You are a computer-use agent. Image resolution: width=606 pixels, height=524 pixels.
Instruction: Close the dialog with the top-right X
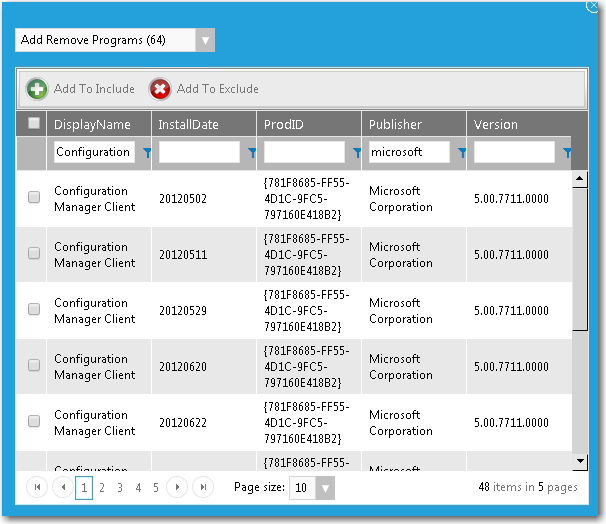592,5
